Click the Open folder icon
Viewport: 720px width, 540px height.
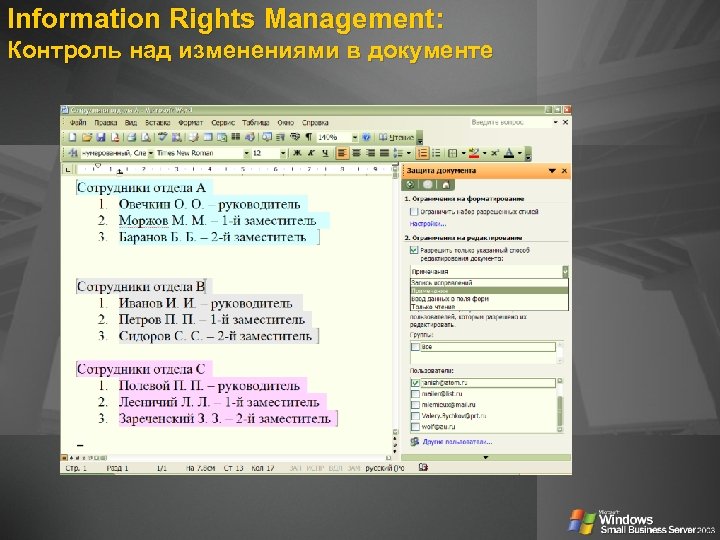coord(86,137)
